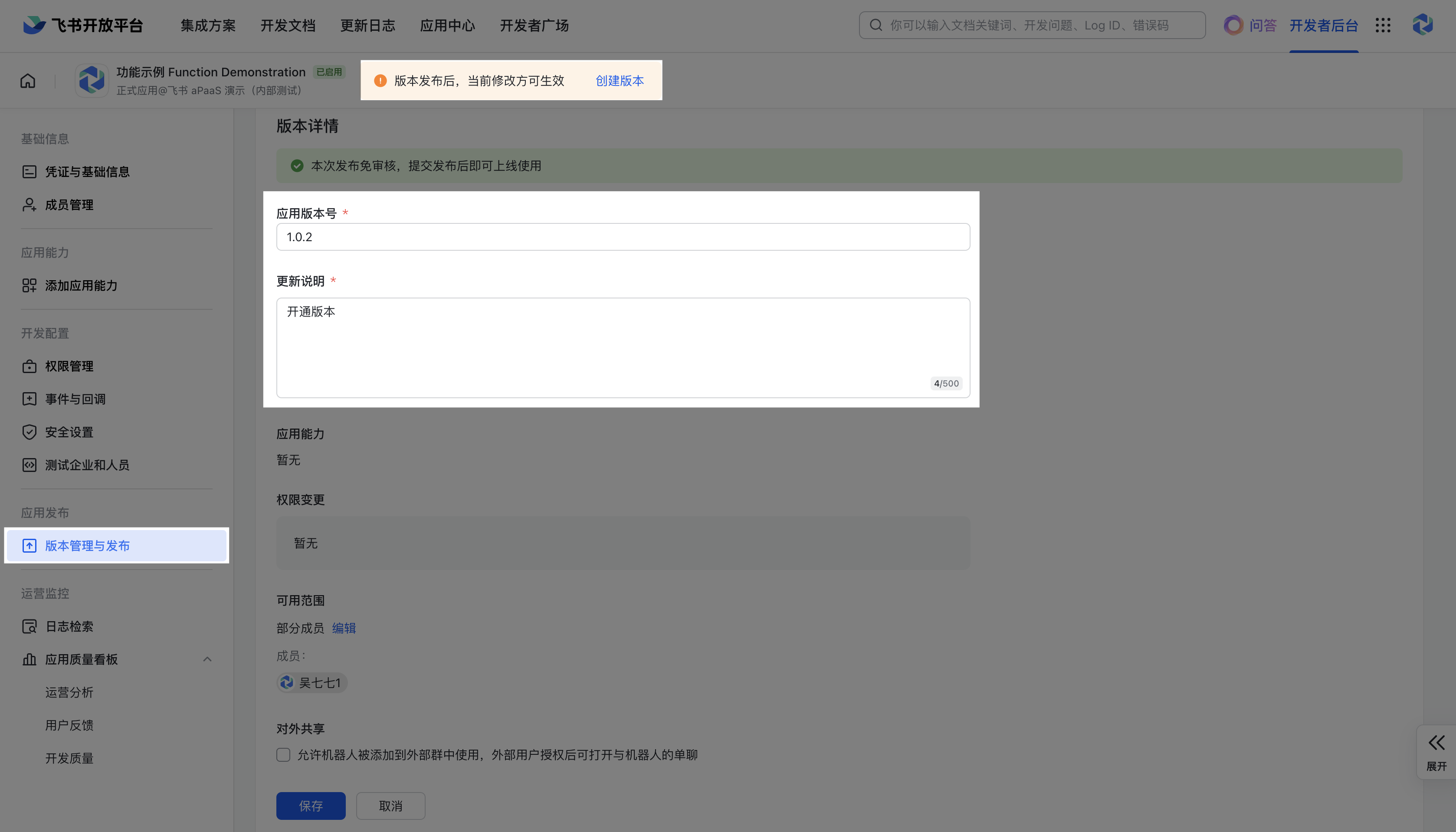
Task: Click the 问答 text link
Action: pos(1263,25)
